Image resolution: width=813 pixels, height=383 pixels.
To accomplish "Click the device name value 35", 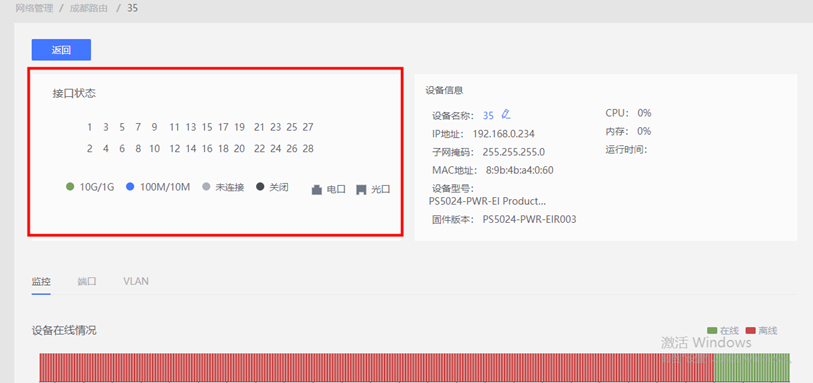I will point(488,115).
